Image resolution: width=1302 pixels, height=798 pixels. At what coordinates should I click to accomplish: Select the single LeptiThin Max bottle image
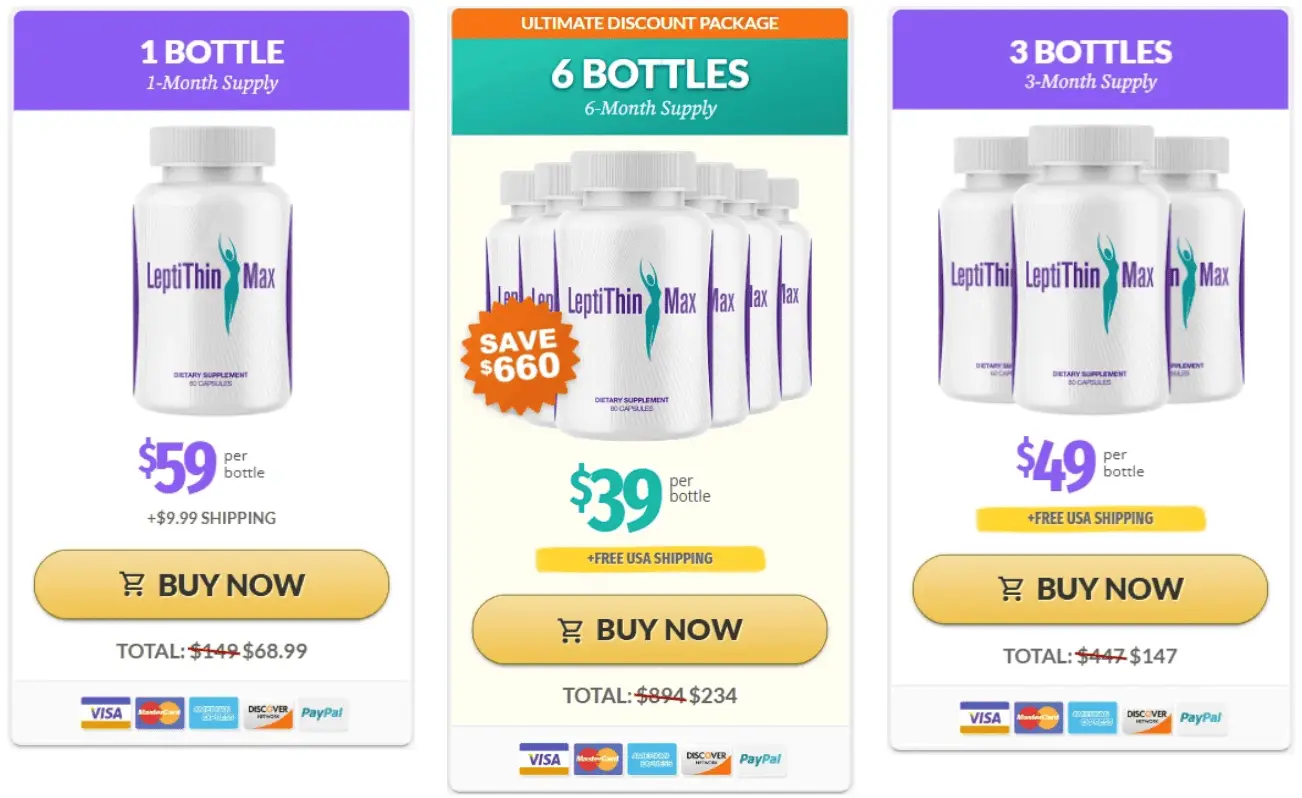pos(212,271)
